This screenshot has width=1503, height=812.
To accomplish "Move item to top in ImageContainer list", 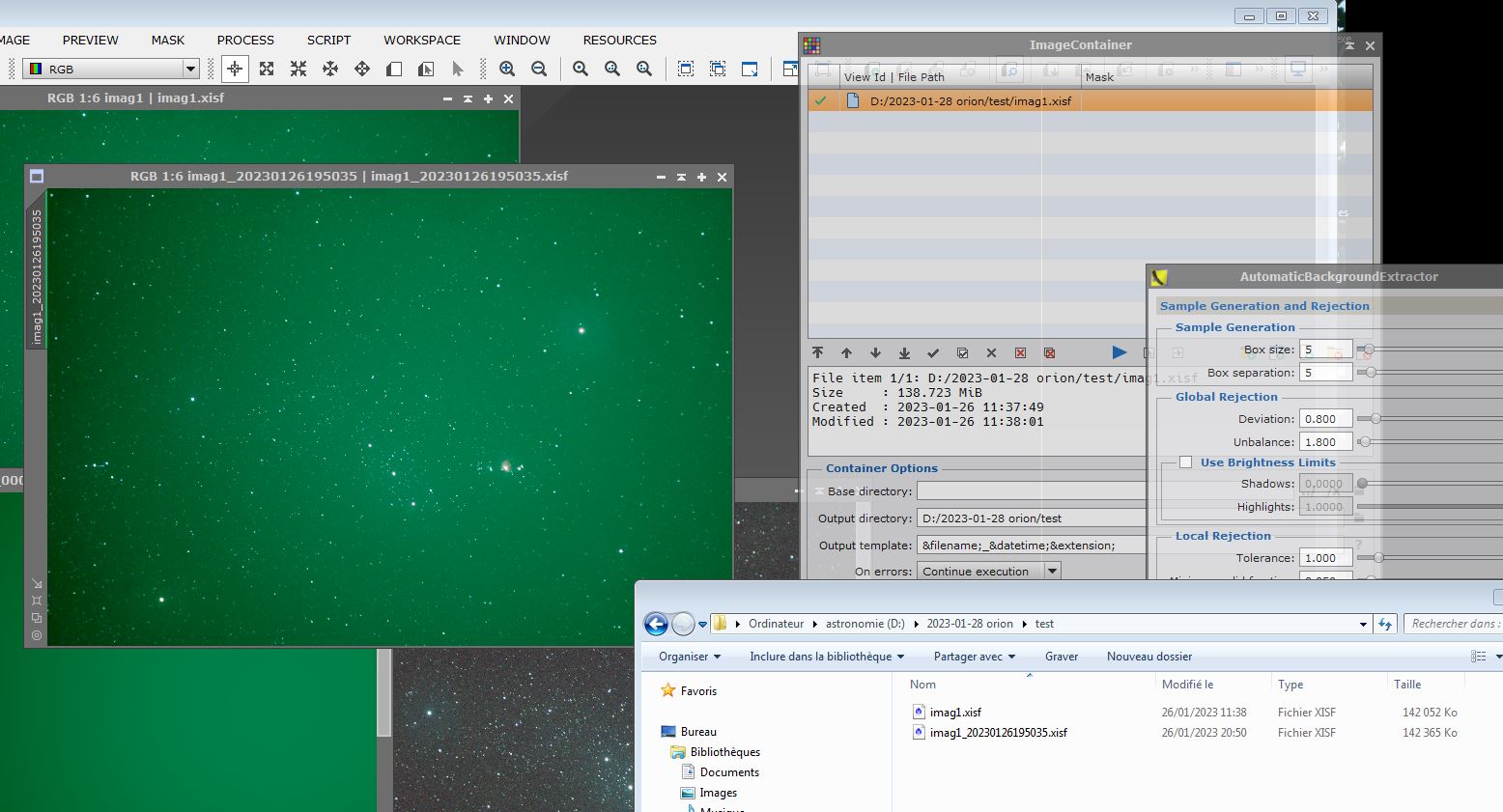I will click(x=817, y=353).
